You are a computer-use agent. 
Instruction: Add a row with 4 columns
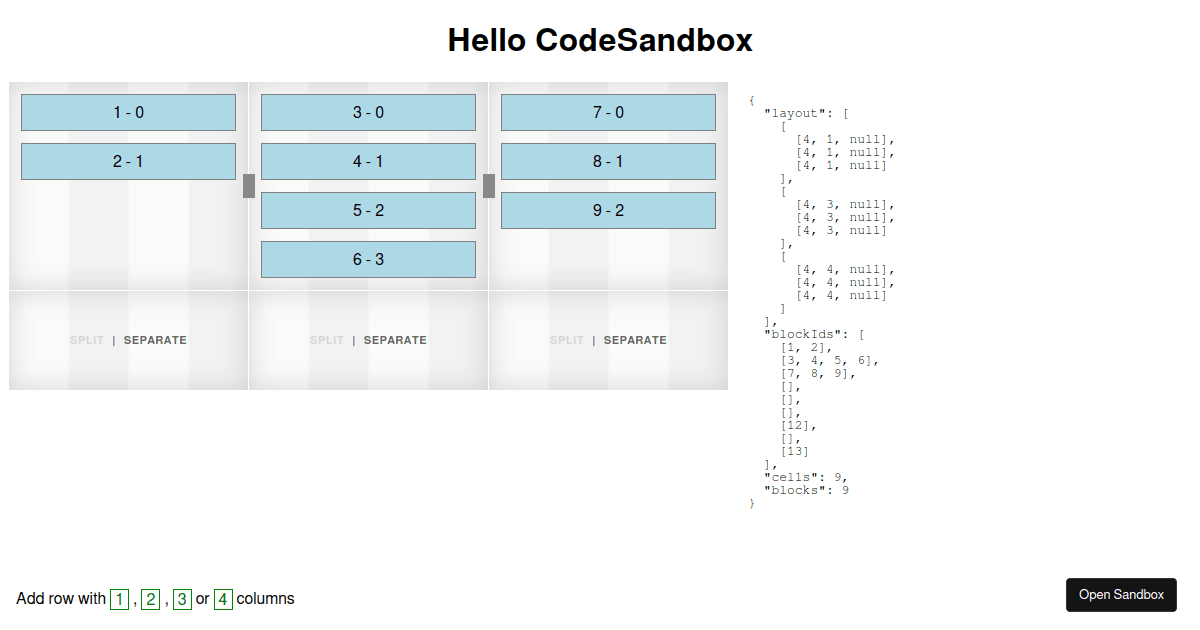pos(223,599)
